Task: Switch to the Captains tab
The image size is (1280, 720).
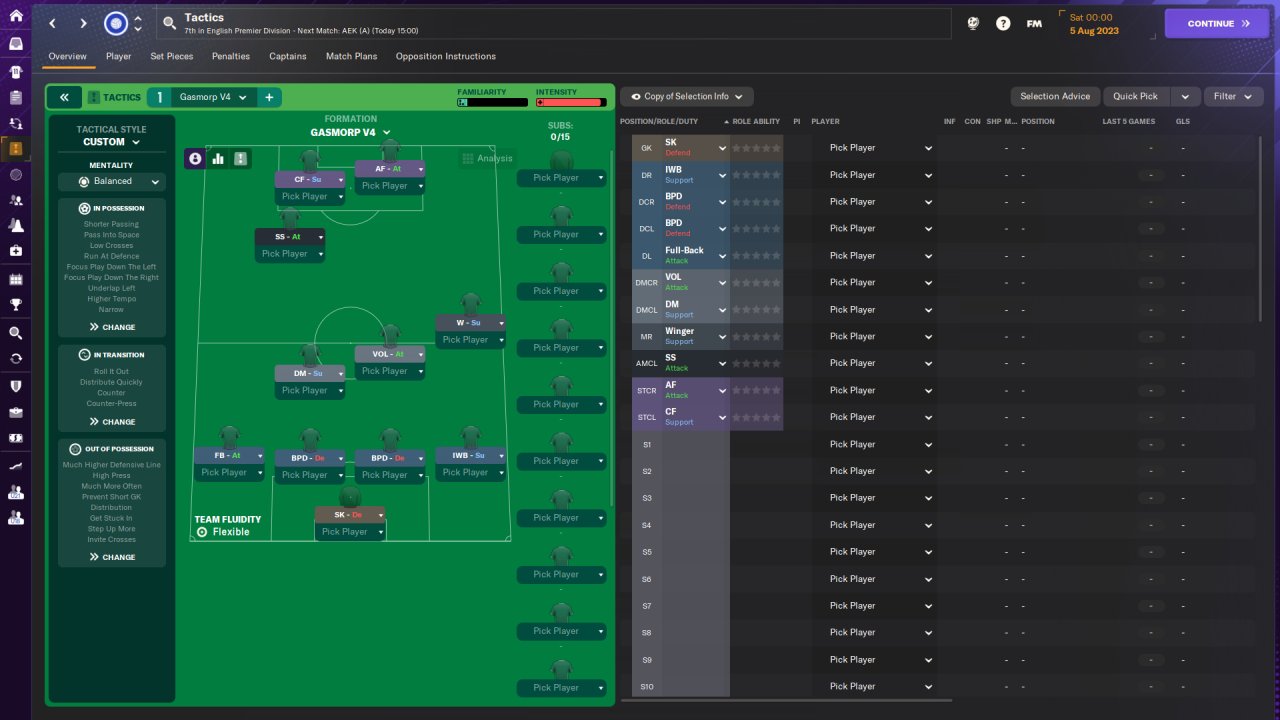Action: click(288, 56)
